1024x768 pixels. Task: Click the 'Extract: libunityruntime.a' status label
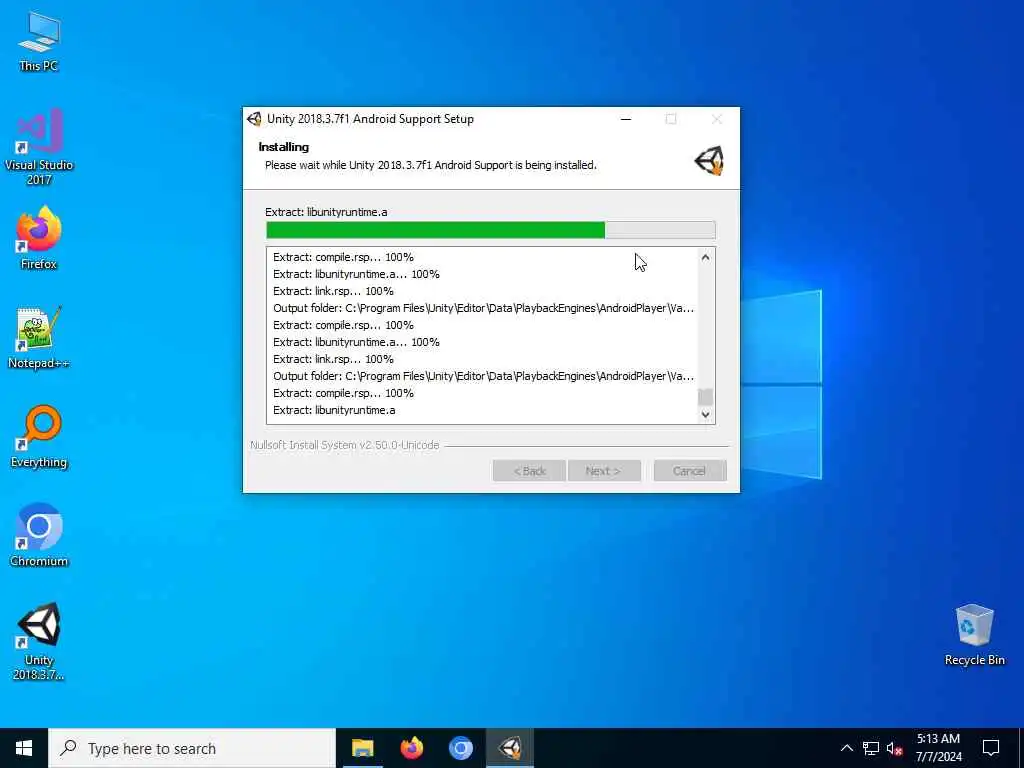pyautogui.click(x=326, y=212)
